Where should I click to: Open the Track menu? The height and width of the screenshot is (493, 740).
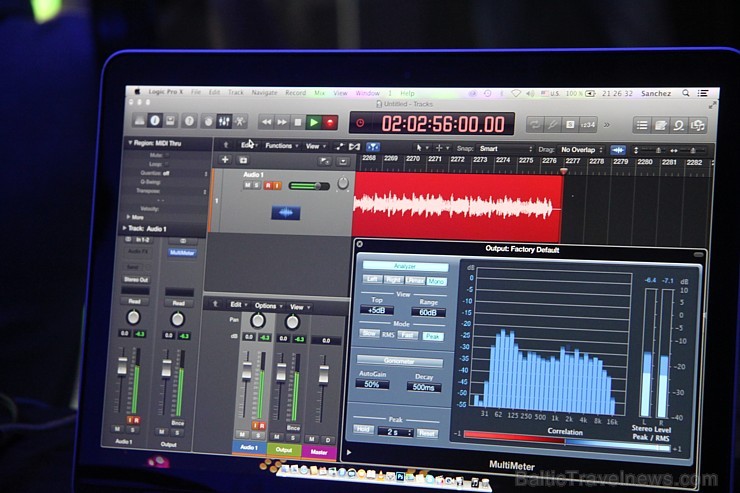click(235, 92)
